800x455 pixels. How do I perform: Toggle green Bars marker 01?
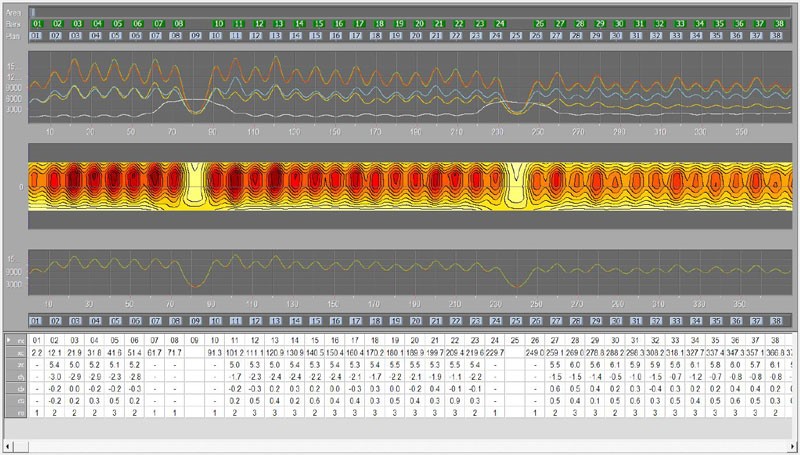[37, 23]
